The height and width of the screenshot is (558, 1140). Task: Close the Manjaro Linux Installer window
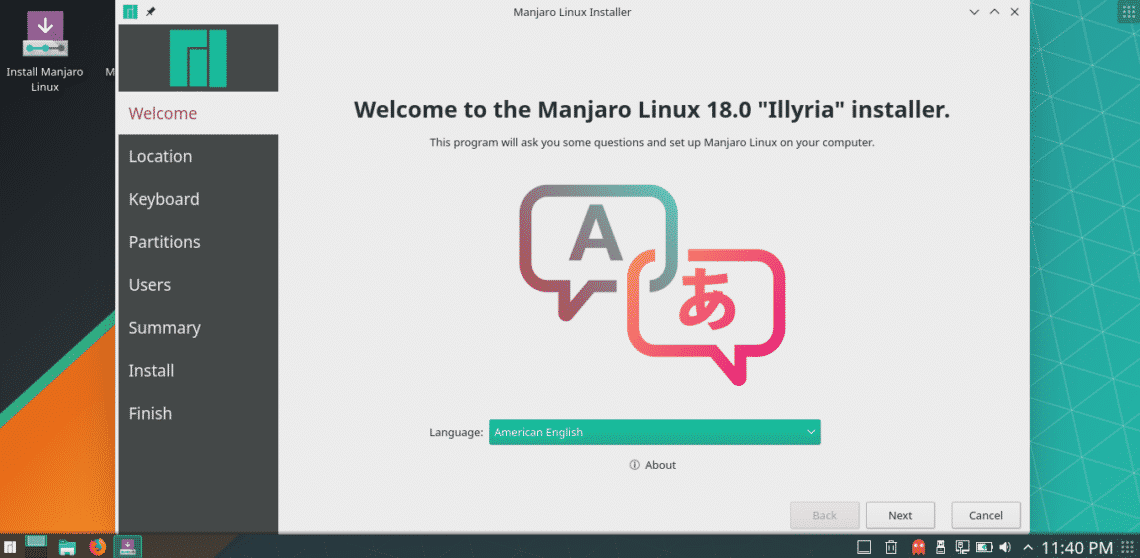coord(1014,12)
